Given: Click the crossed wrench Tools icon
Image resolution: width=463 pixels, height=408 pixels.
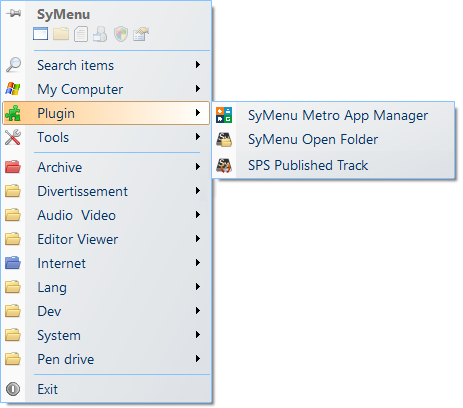Looking at the screenshot, I should click(x=13, y=137).
